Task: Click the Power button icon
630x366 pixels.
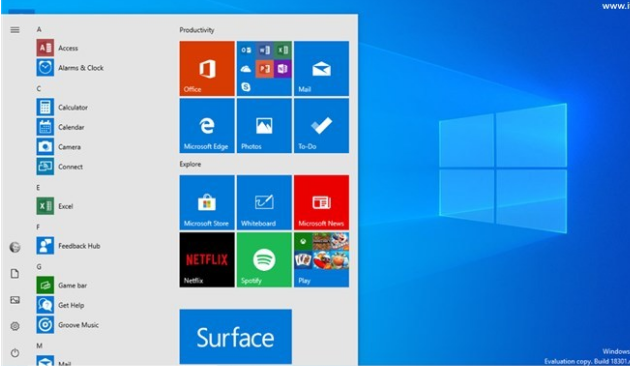Action: pyautogui.click(x=15, y=353)
